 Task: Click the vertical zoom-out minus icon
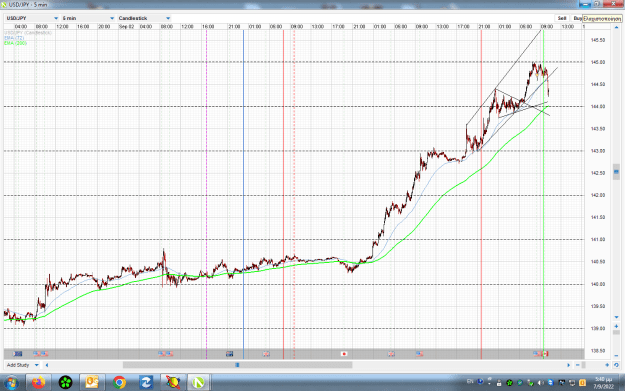[616, 356]
